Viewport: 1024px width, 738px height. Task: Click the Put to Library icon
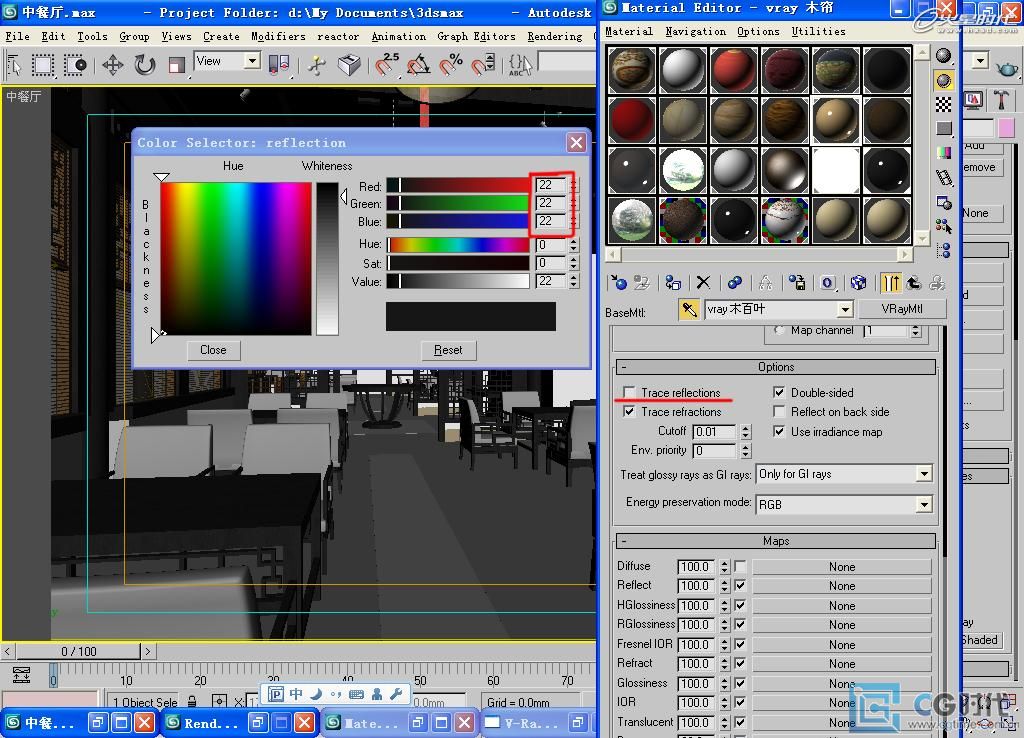pyautogui.click(x=797, y=283)
